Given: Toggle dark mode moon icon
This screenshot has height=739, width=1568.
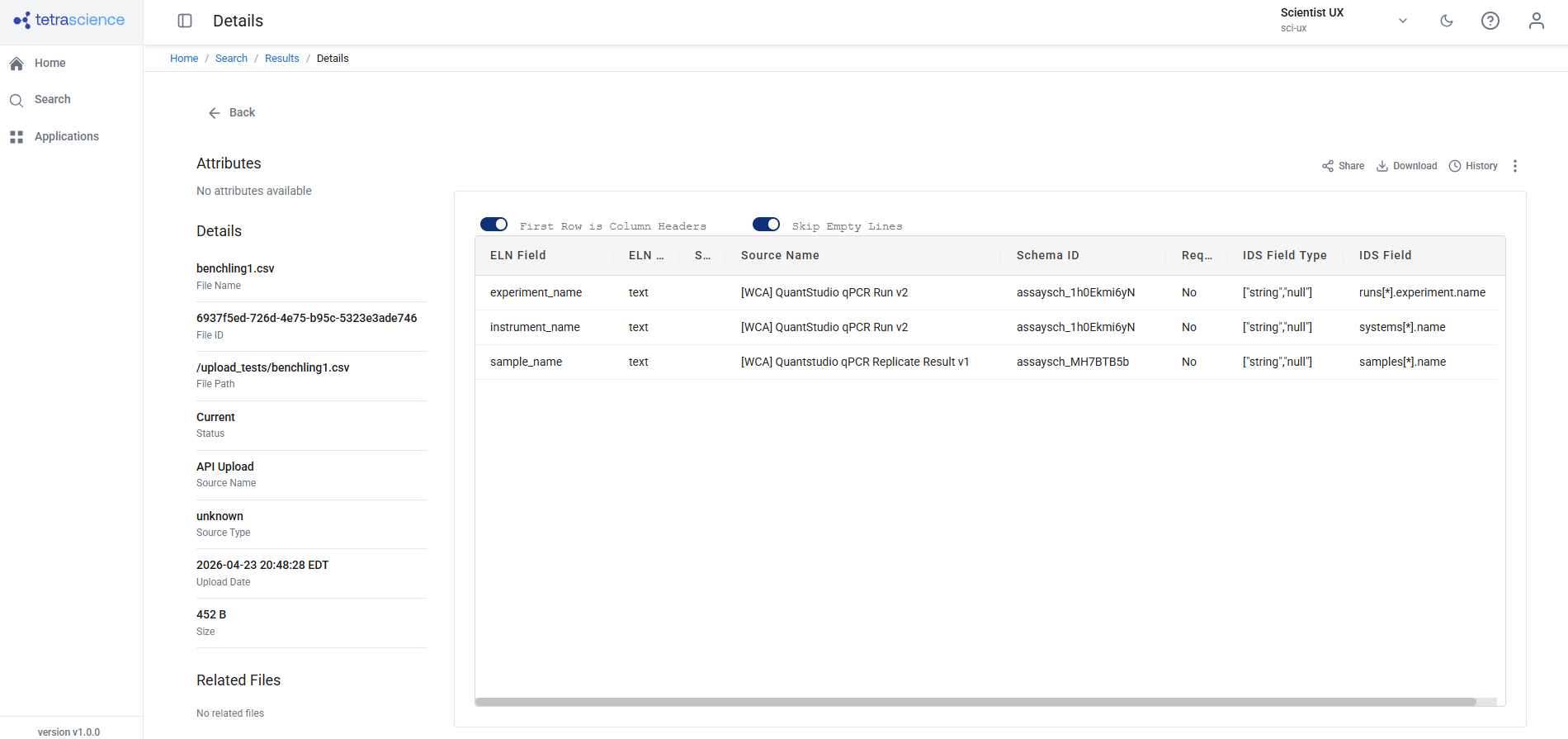Looking at the screenshot, I should [1447, 21].
